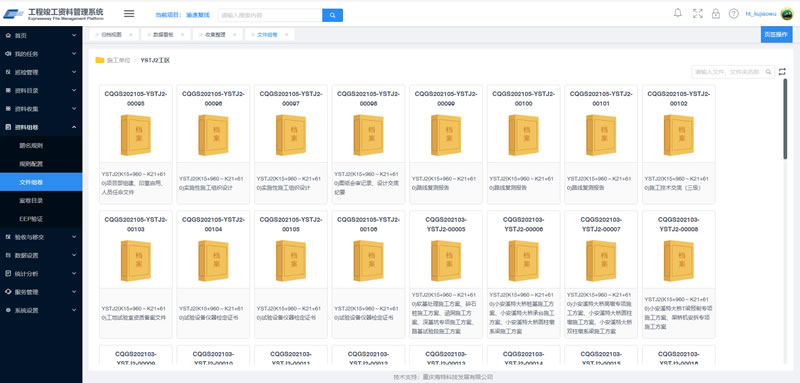Screen dimensions: 800x383
Task: Click the 统计分析 sidebar icon
Action: point(8,273)
